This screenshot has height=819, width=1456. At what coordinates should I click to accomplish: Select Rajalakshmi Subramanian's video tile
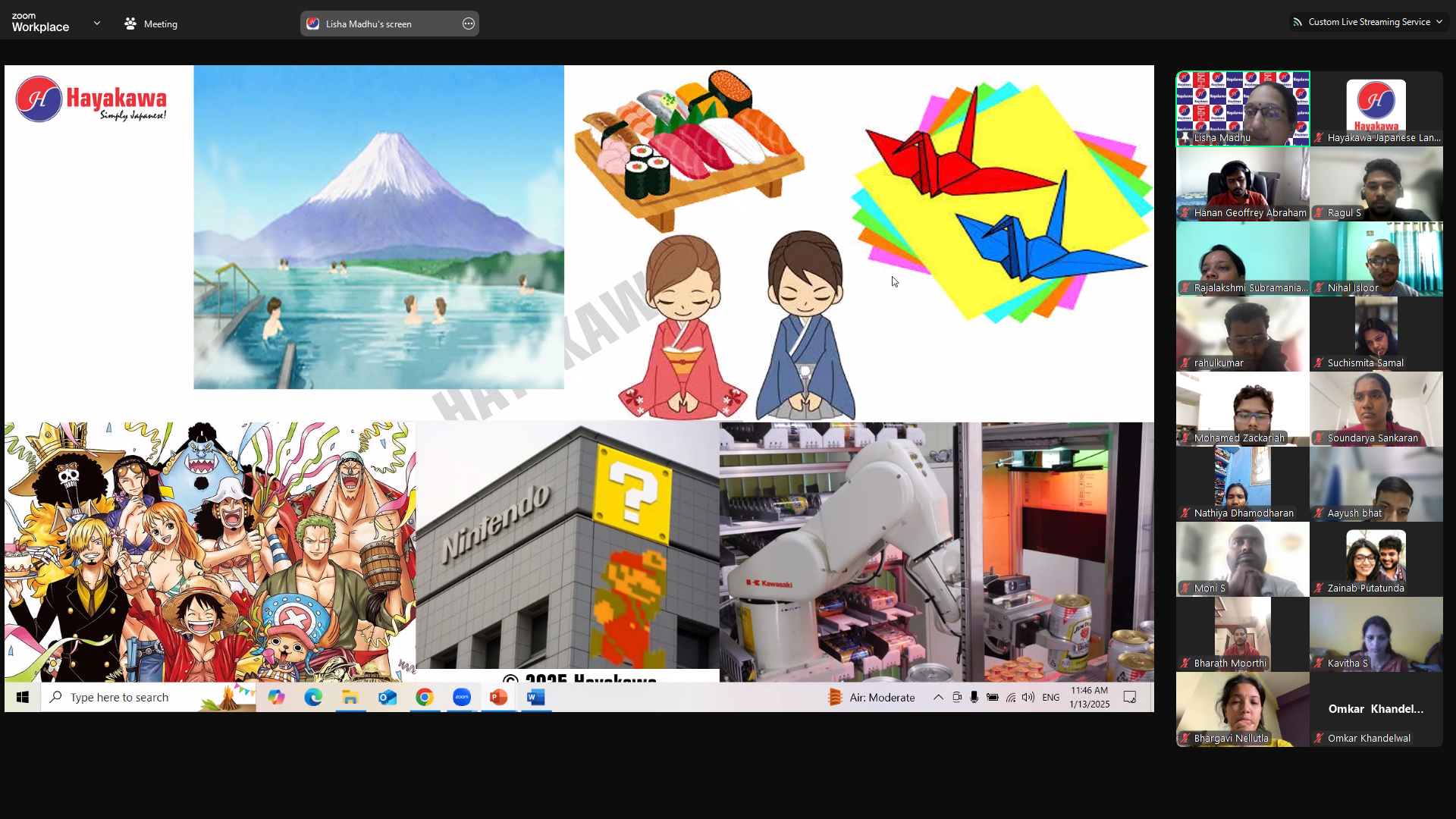pyautogui.click(x=1243, y=259)
